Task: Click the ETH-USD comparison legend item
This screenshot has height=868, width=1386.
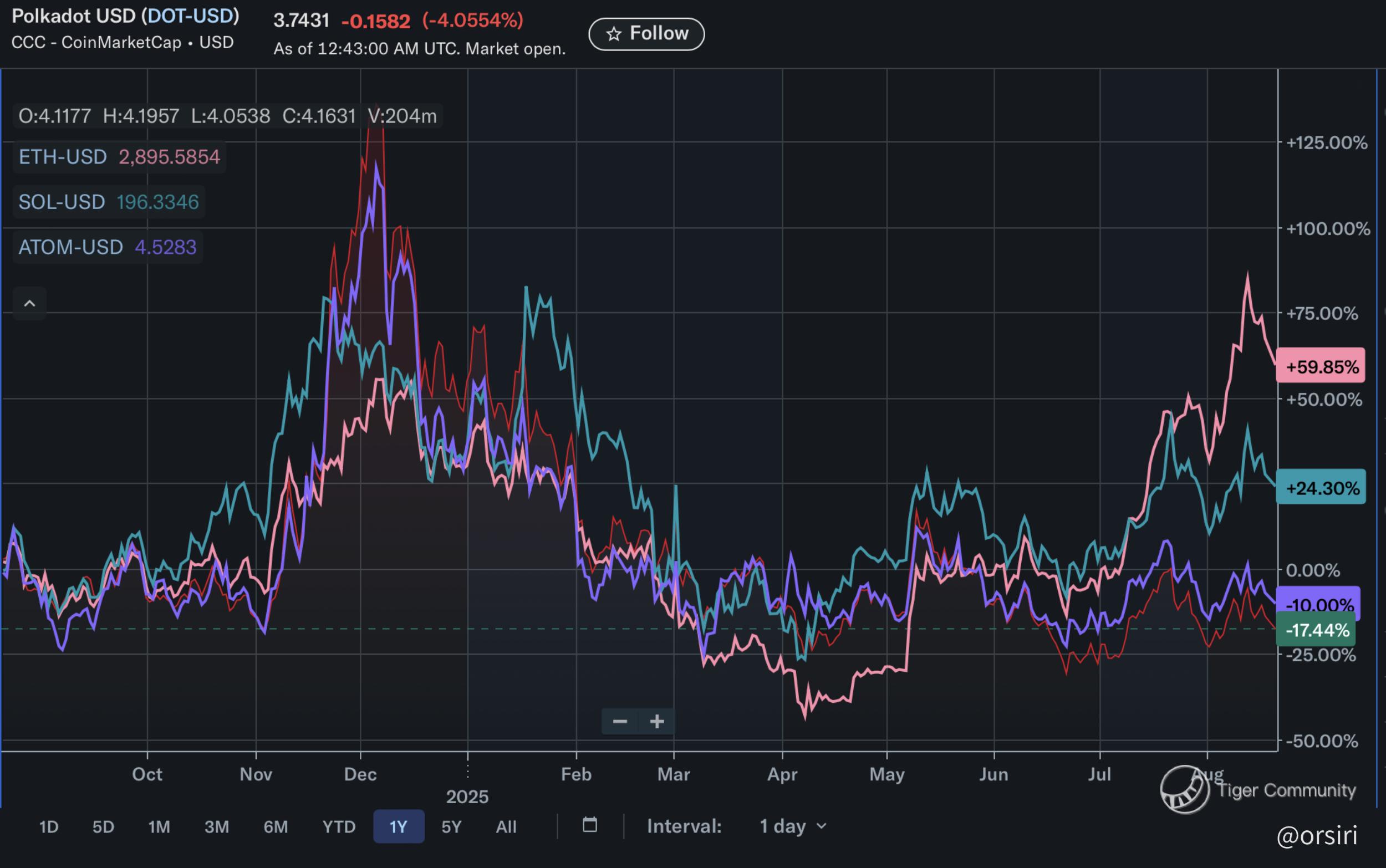Action: (63, 157)
